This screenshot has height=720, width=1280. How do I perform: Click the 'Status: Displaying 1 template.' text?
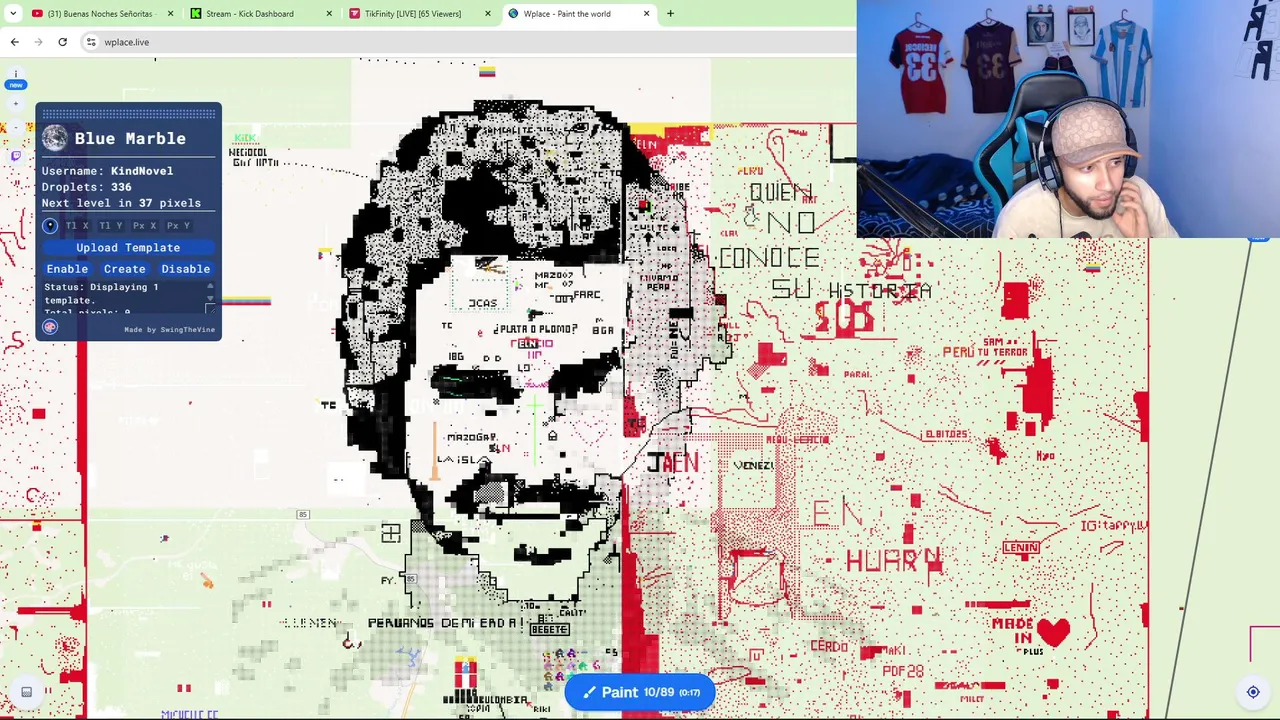click(101, 293)
